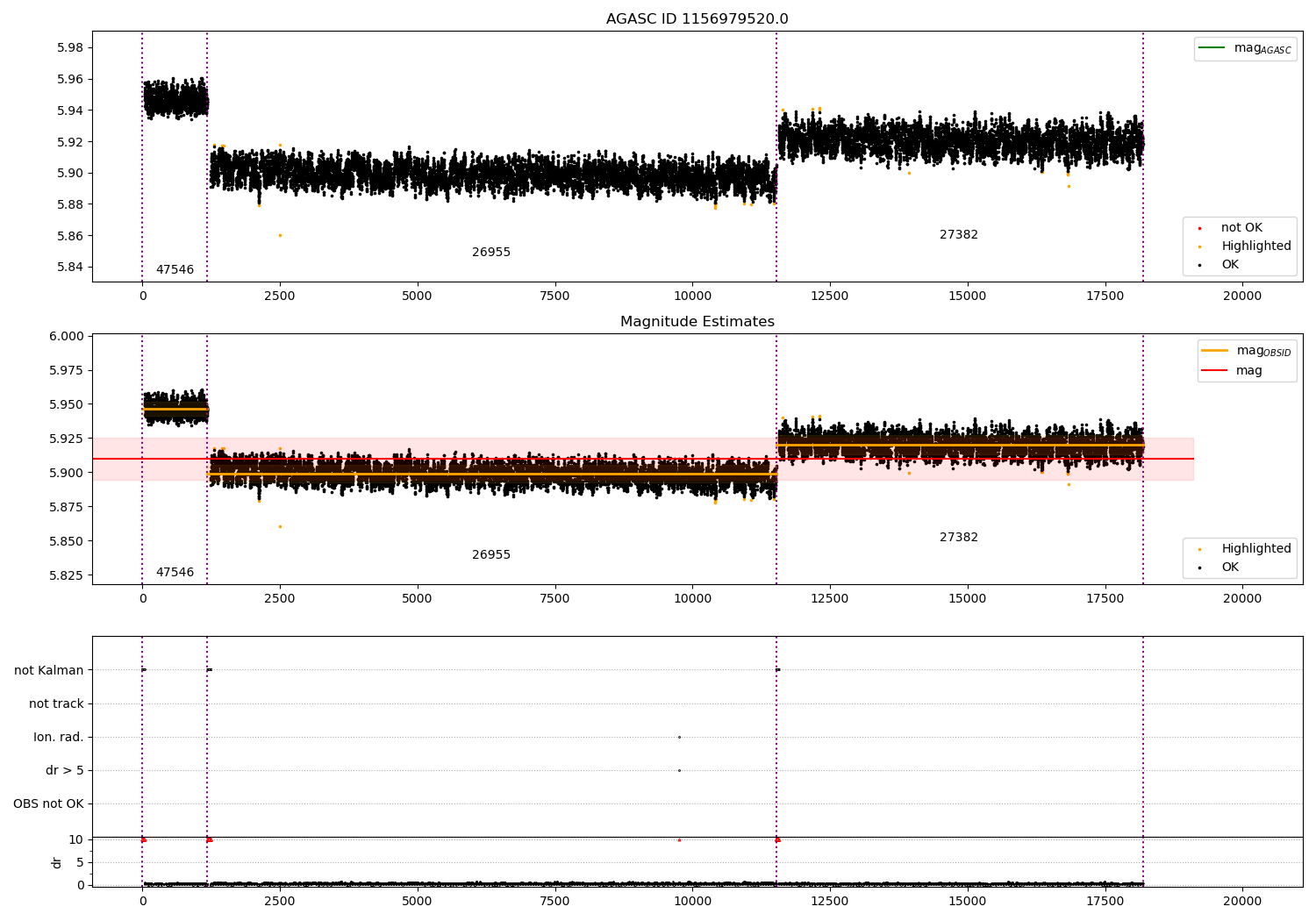Click the 12500 x-axis tick in top plot
This screenshot has height=921, width=1316.
830,296
